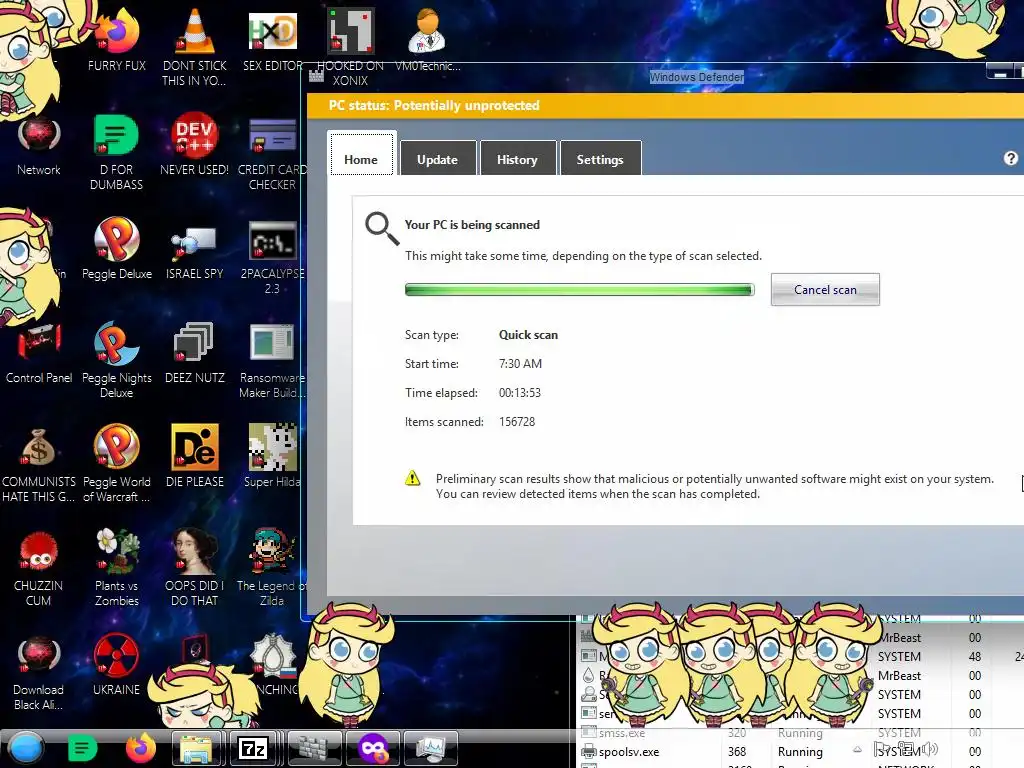Open the 2PACALYPSE 2.3 desktop icon
Screen dimensions: 1024x768
click(x=272, y=240)
